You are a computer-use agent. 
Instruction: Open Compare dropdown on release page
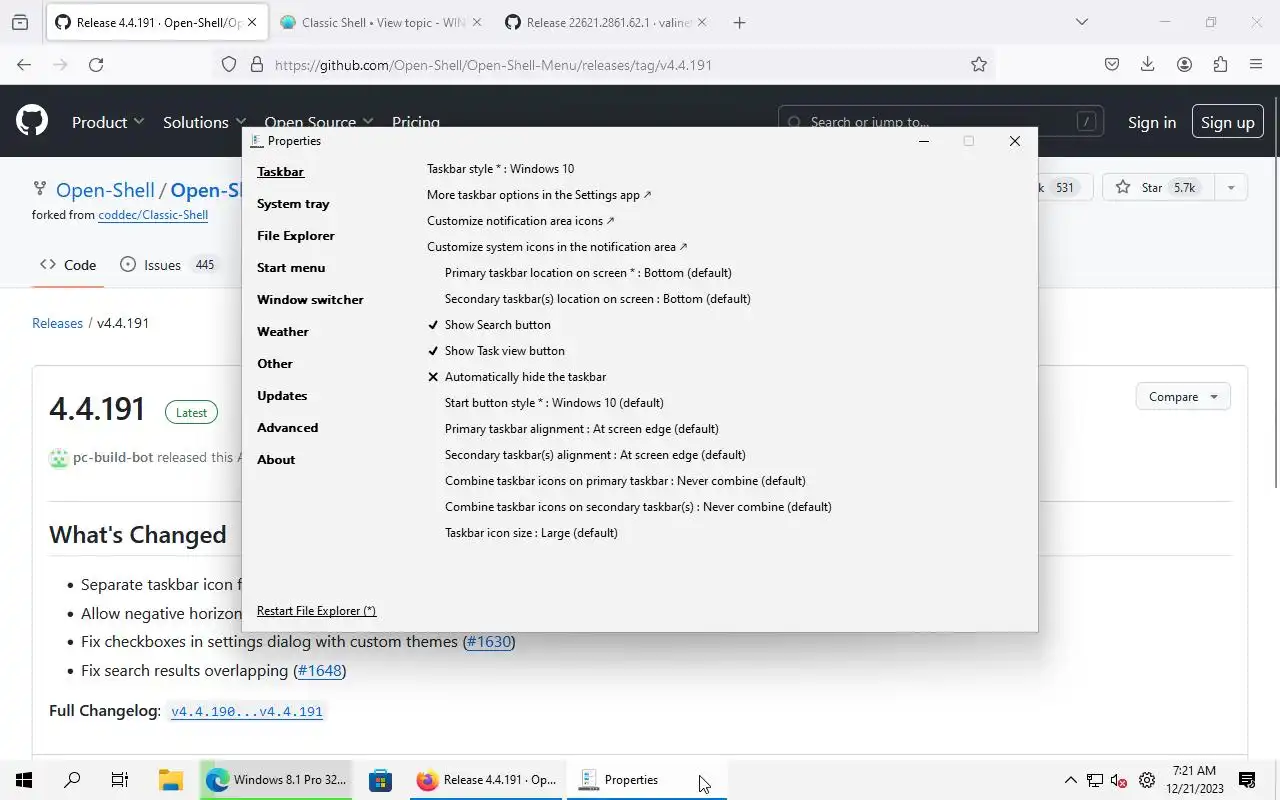(1183, 396)
